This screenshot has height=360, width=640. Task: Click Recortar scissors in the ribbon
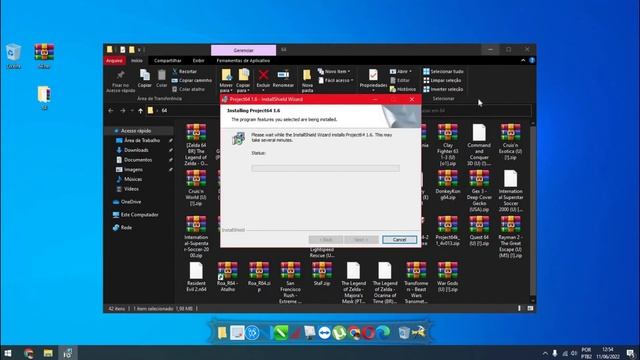[x=184, y=71]
